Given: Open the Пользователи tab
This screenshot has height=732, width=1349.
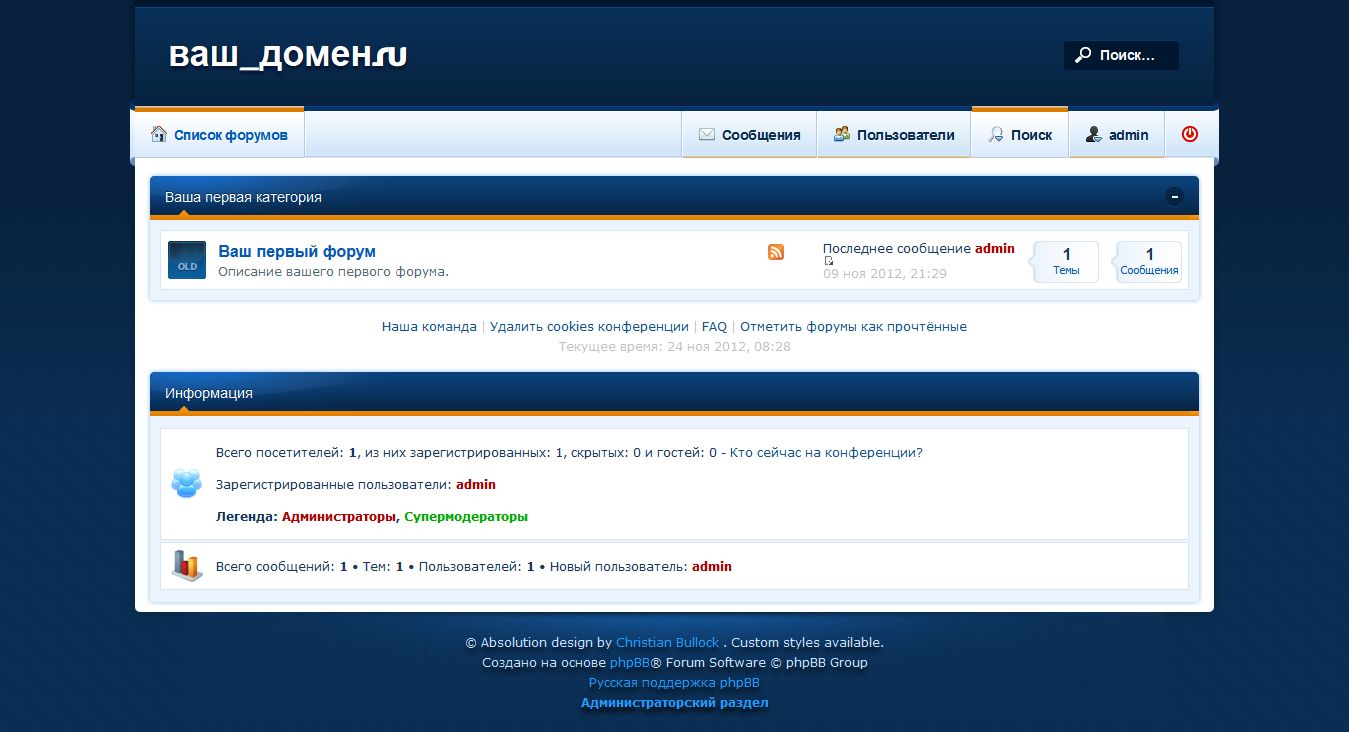Looking at the screenshot, I should (x=894, y=135).
